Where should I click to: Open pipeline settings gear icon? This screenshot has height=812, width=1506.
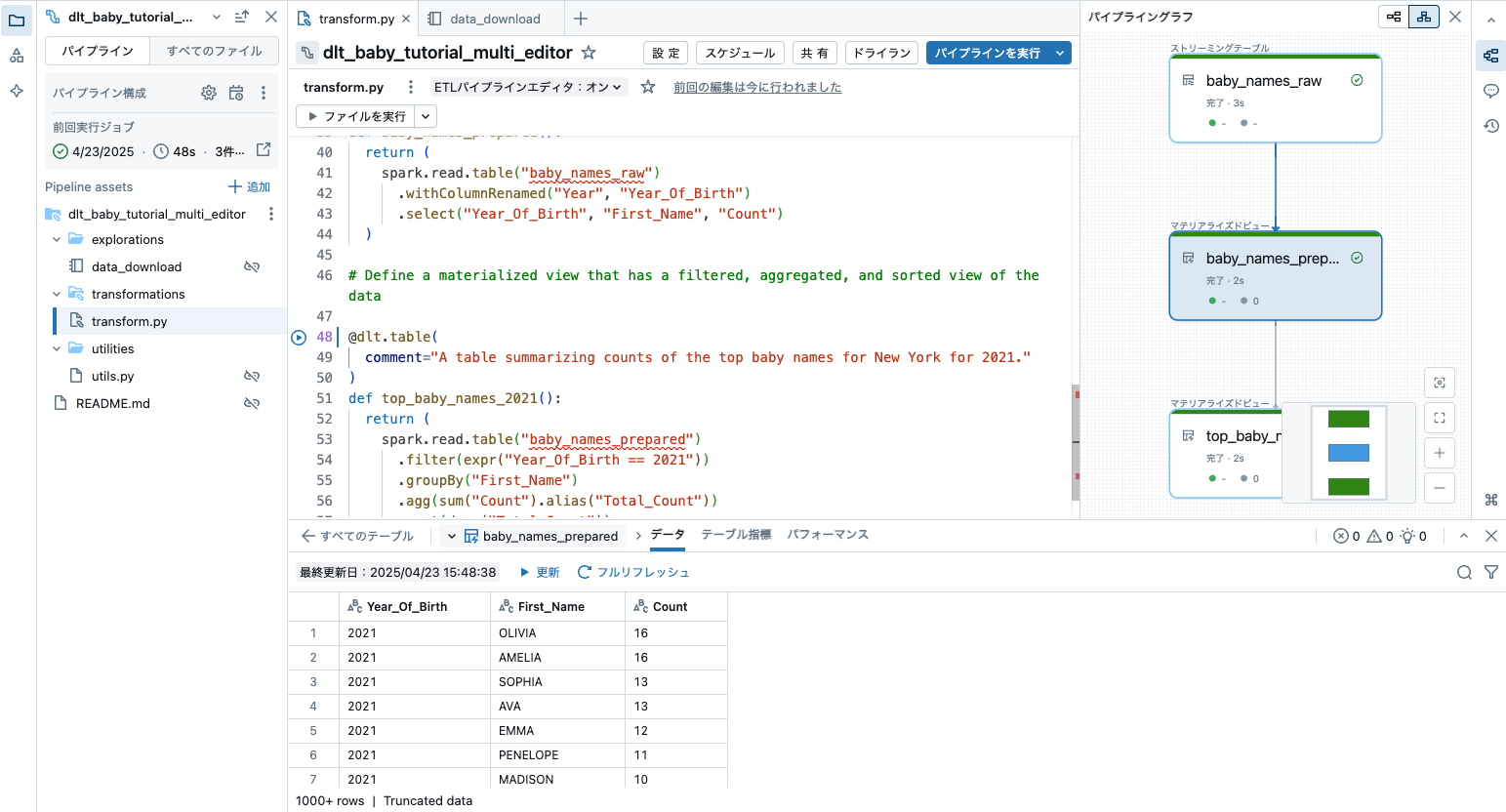point(208,91)
